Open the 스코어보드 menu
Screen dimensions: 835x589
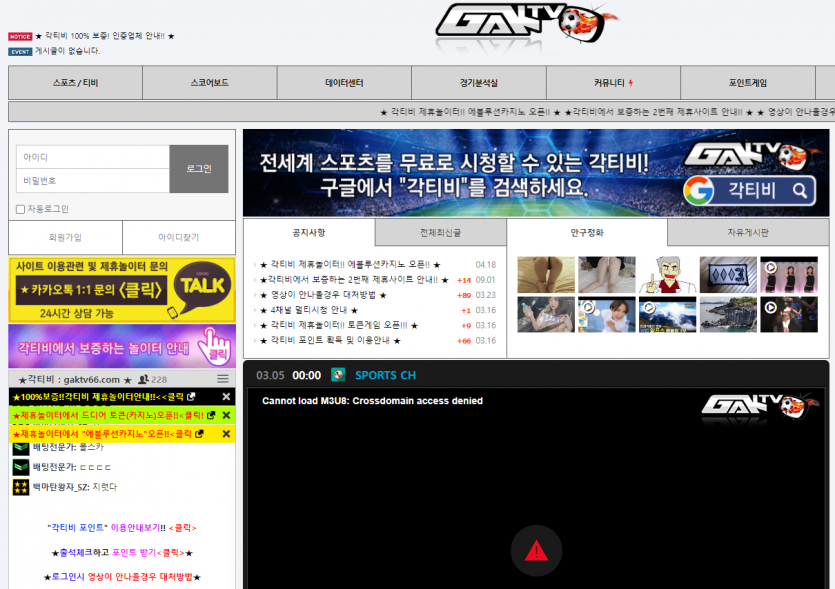[210, 83]
